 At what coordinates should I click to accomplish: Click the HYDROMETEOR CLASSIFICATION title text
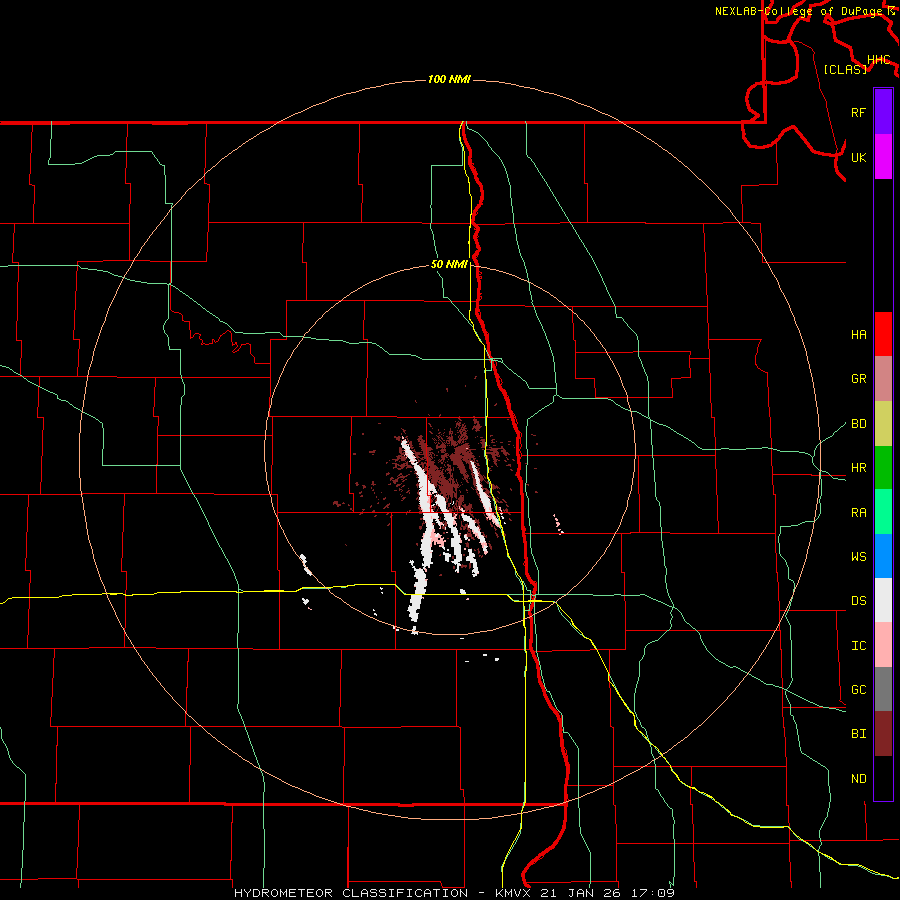351,893
